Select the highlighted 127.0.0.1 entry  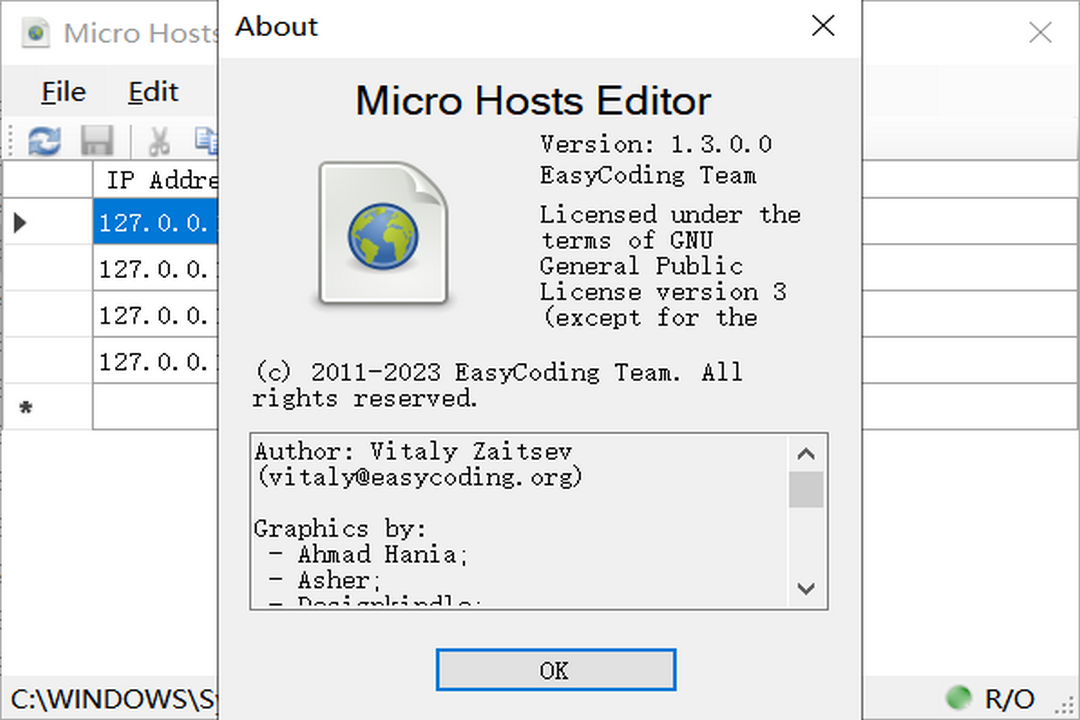tap(155, 222)
